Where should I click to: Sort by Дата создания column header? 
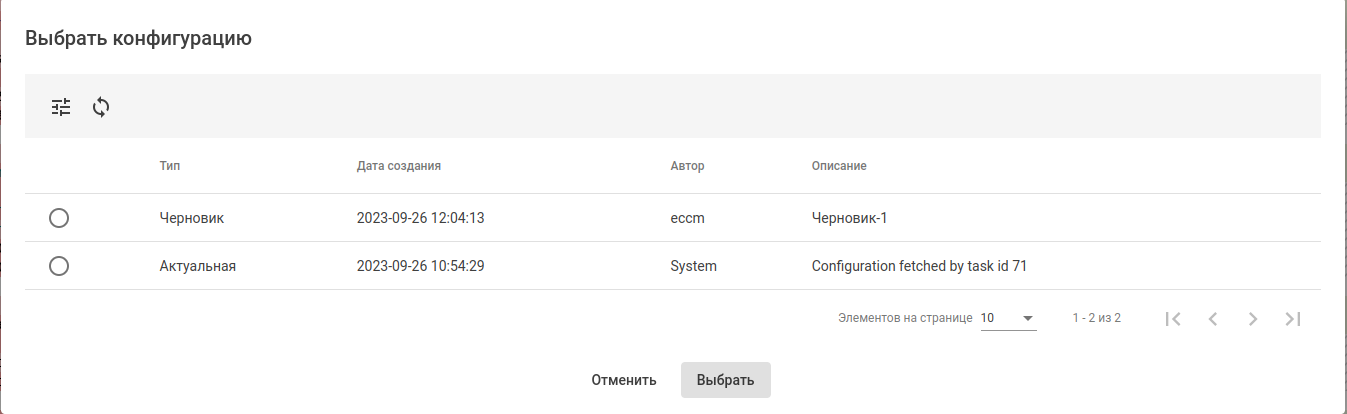(398, 166)
